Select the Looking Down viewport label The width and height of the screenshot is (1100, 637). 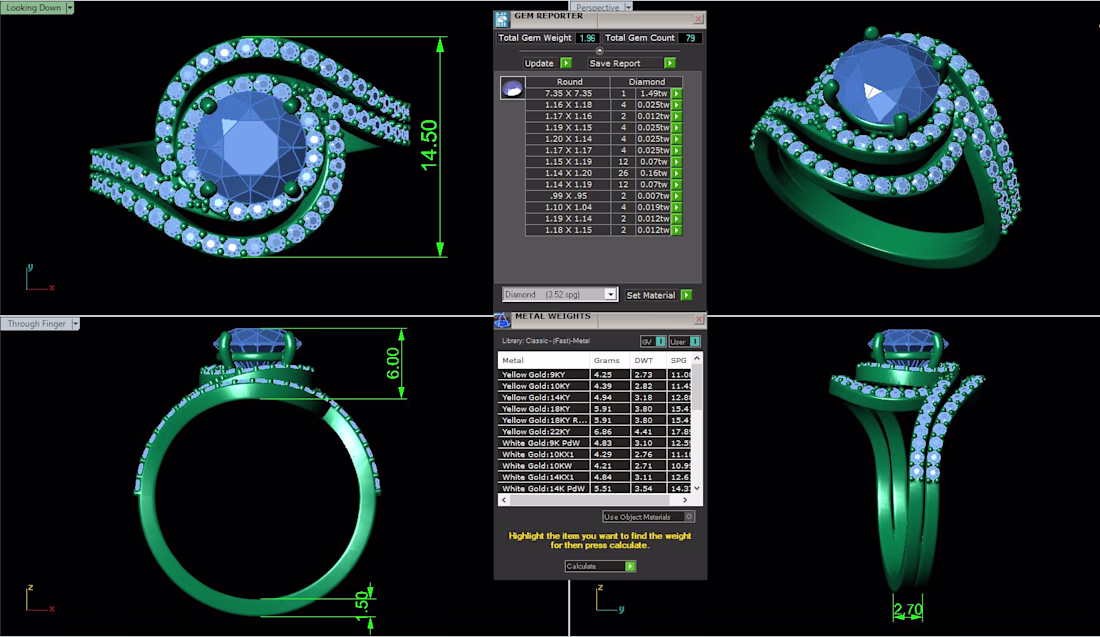click(x=33, y=8)
